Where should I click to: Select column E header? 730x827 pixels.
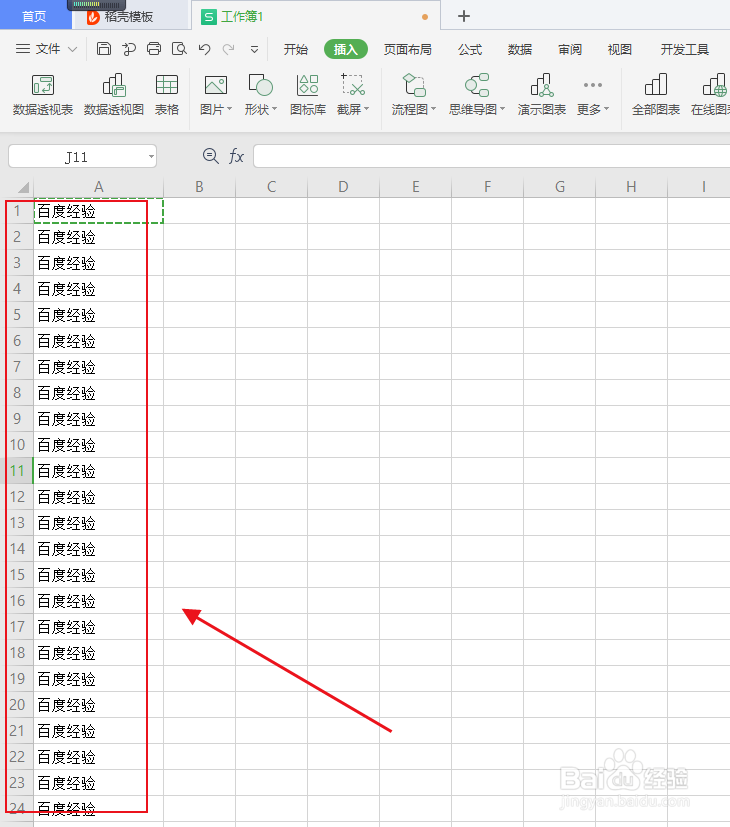click(416, 187)
